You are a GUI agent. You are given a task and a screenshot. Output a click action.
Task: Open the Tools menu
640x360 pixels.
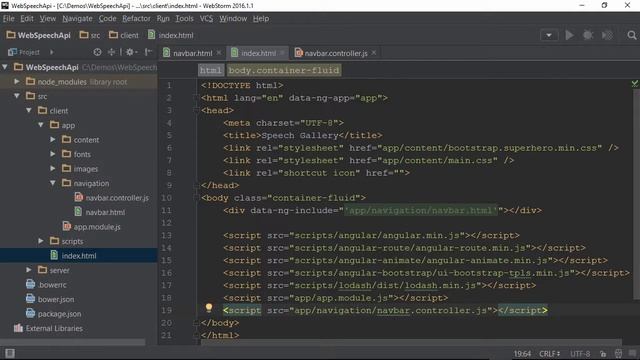tap(184, 19)
